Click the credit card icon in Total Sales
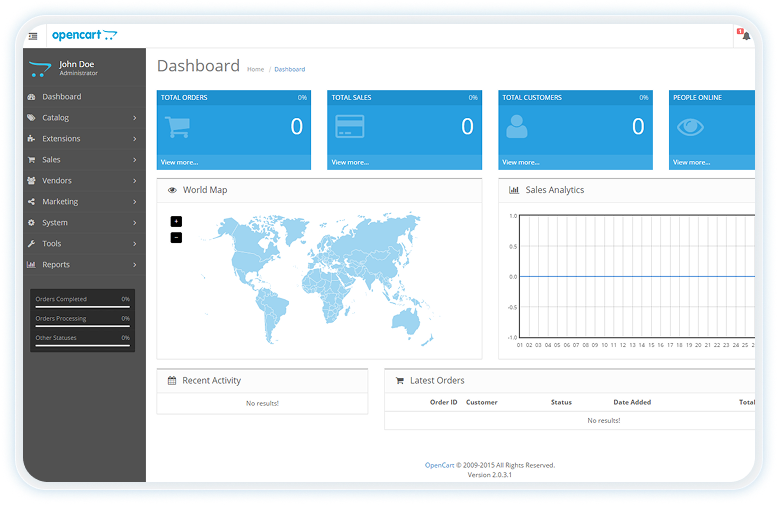Screen dimensions: 778x505 (x=349, y=127)
